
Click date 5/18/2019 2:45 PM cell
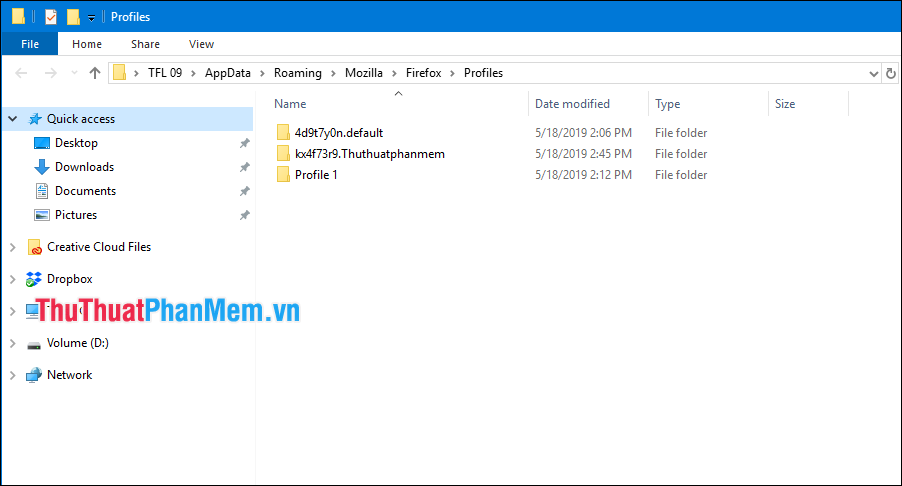coord(583,154)
